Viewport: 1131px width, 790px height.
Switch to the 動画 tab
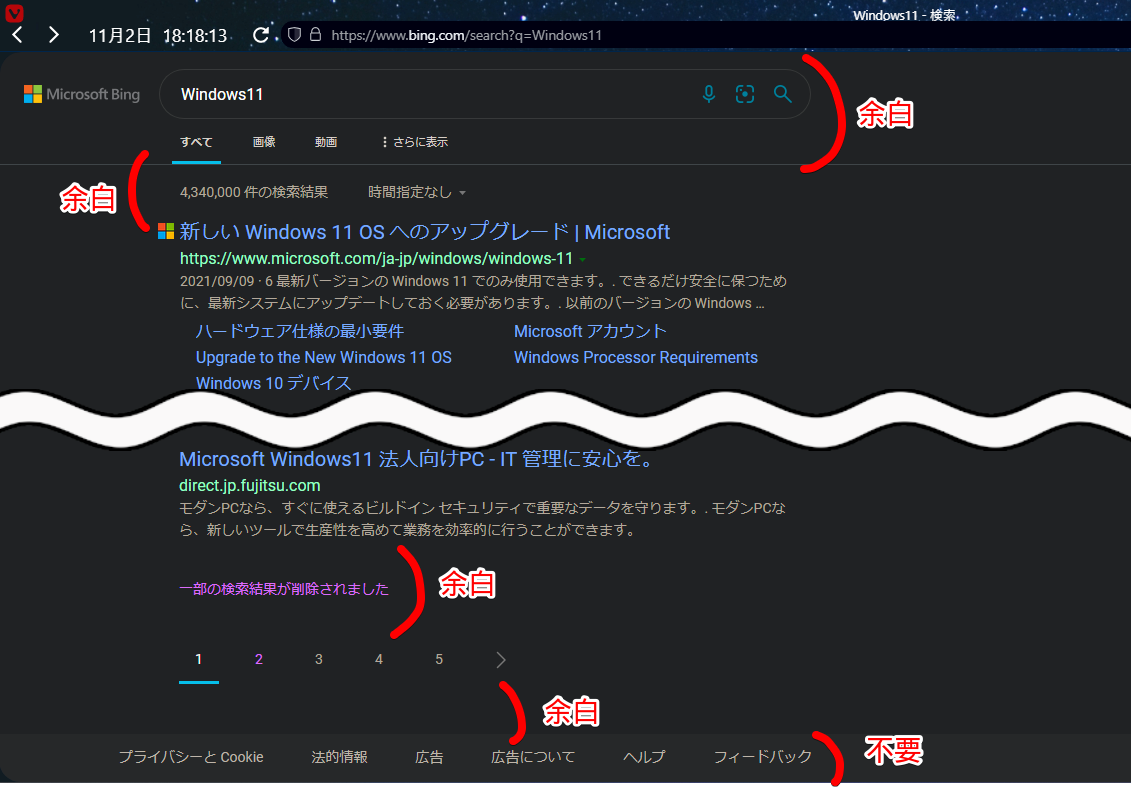coord(326,142)
